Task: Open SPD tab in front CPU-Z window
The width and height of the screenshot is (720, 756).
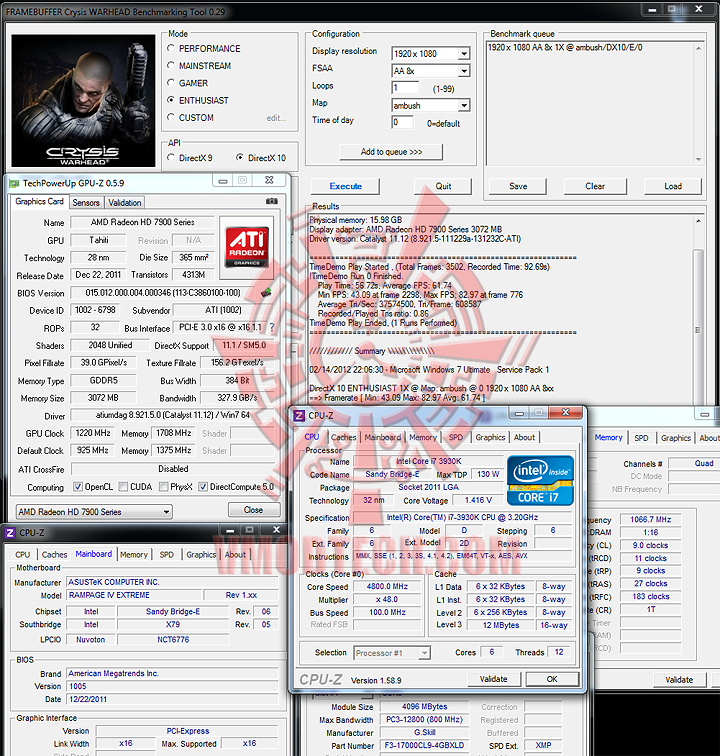Action: click(x=456, y=437)
